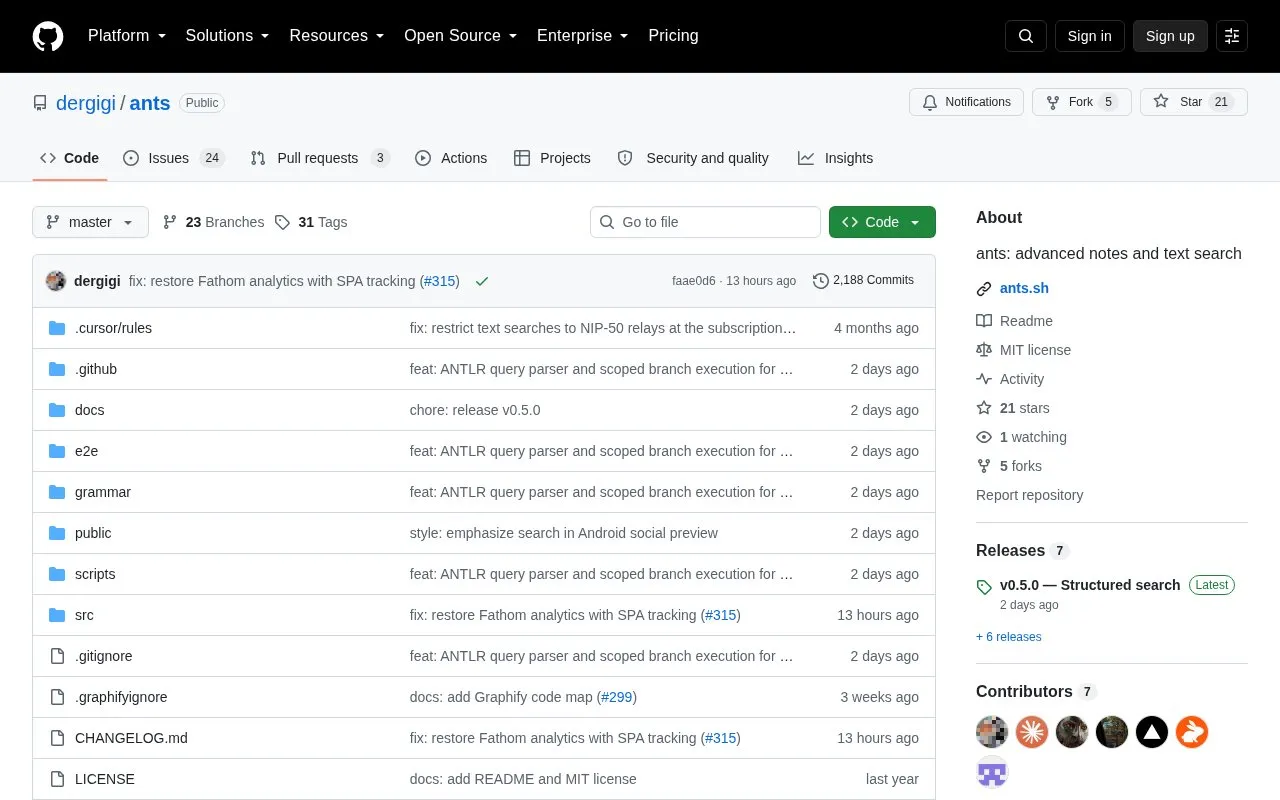Screen dimensions: 1280x800
Task: Open the green Code dropdown
Action: 882,222
